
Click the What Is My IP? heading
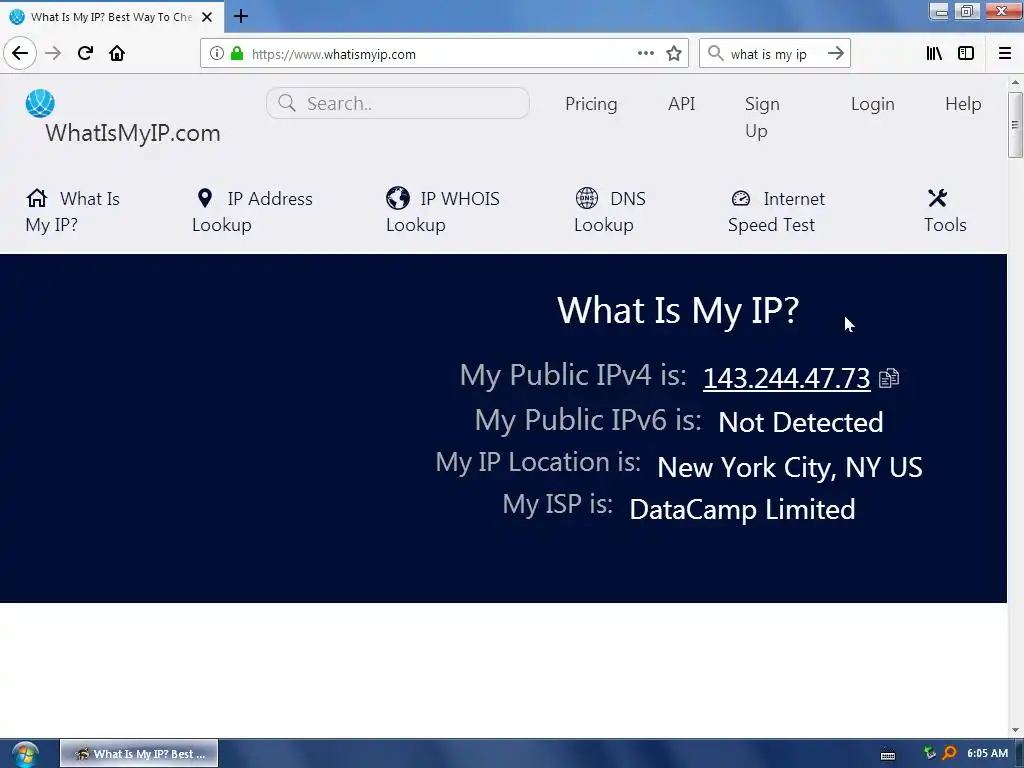pos(678,310)
